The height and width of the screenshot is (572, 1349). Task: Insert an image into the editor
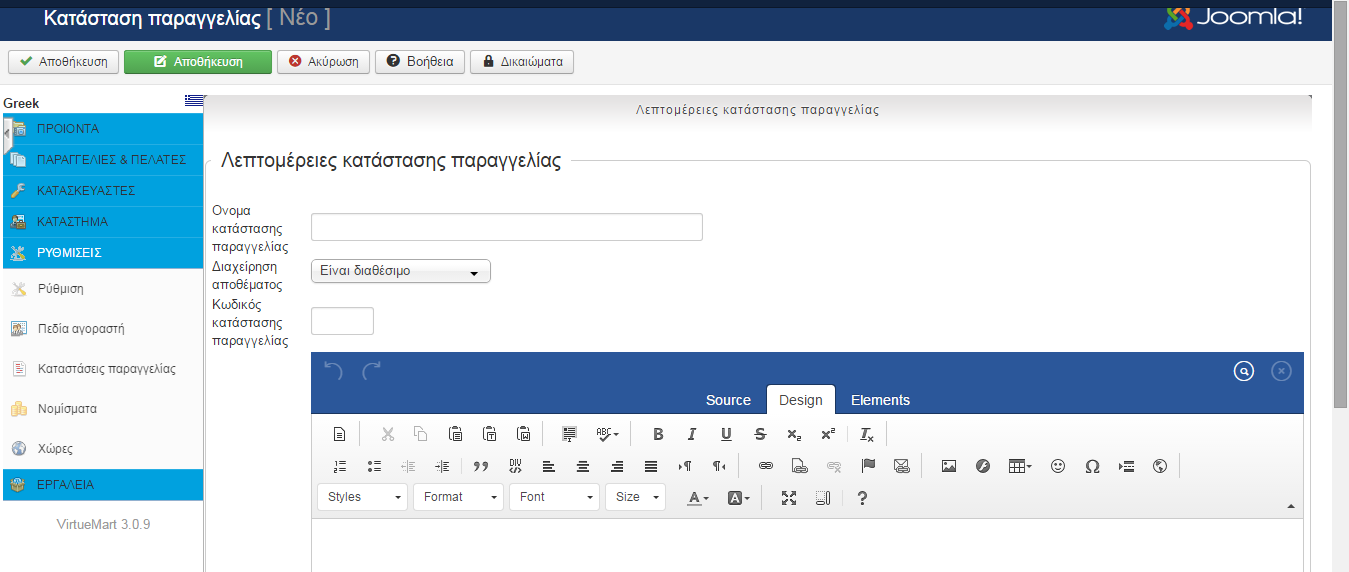[949, 466]
